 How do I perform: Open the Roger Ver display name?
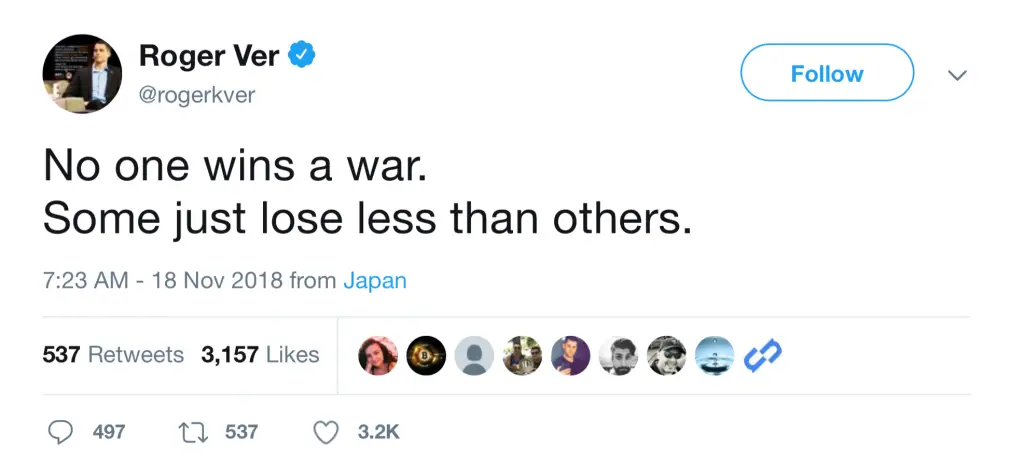point(208,56)
